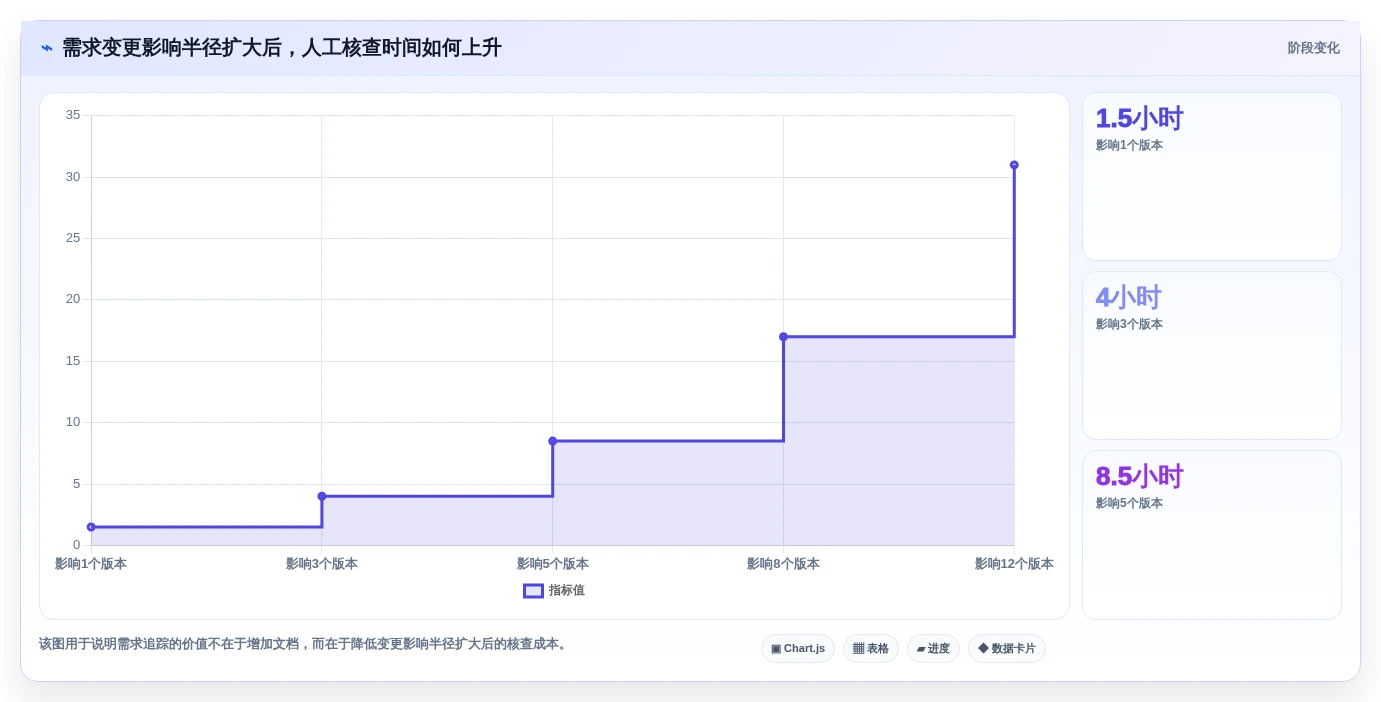Click the caption starting 该图用于说明需求追踪
Viewport: 1381px width, 702px height.
305,644
